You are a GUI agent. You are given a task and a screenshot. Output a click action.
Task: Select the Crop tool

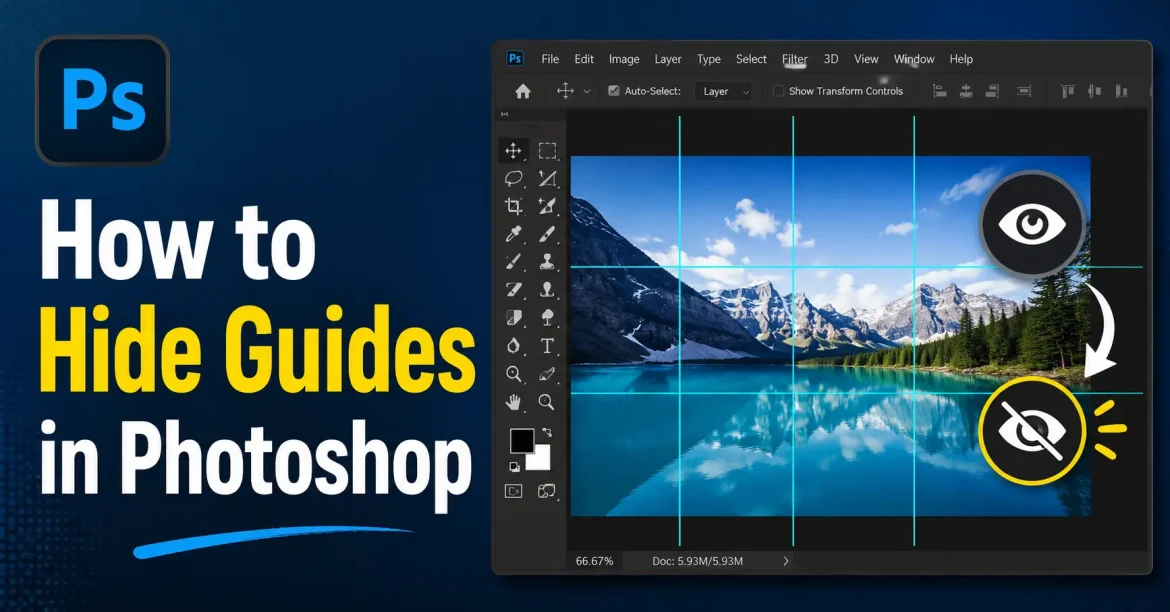[x=513, y=206]
